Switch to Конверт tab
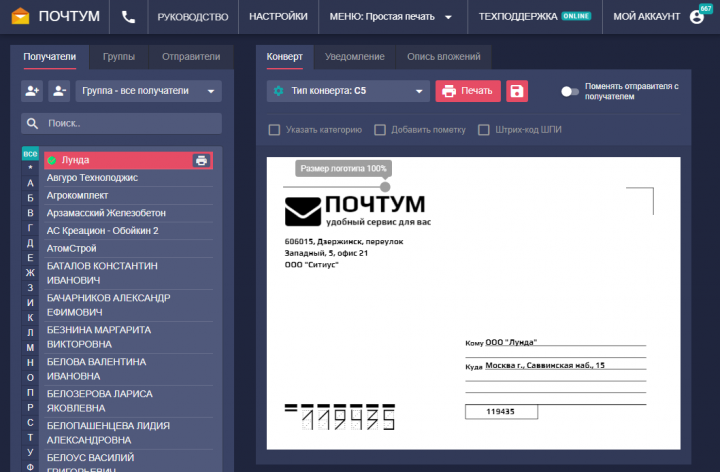 point(285,57)
